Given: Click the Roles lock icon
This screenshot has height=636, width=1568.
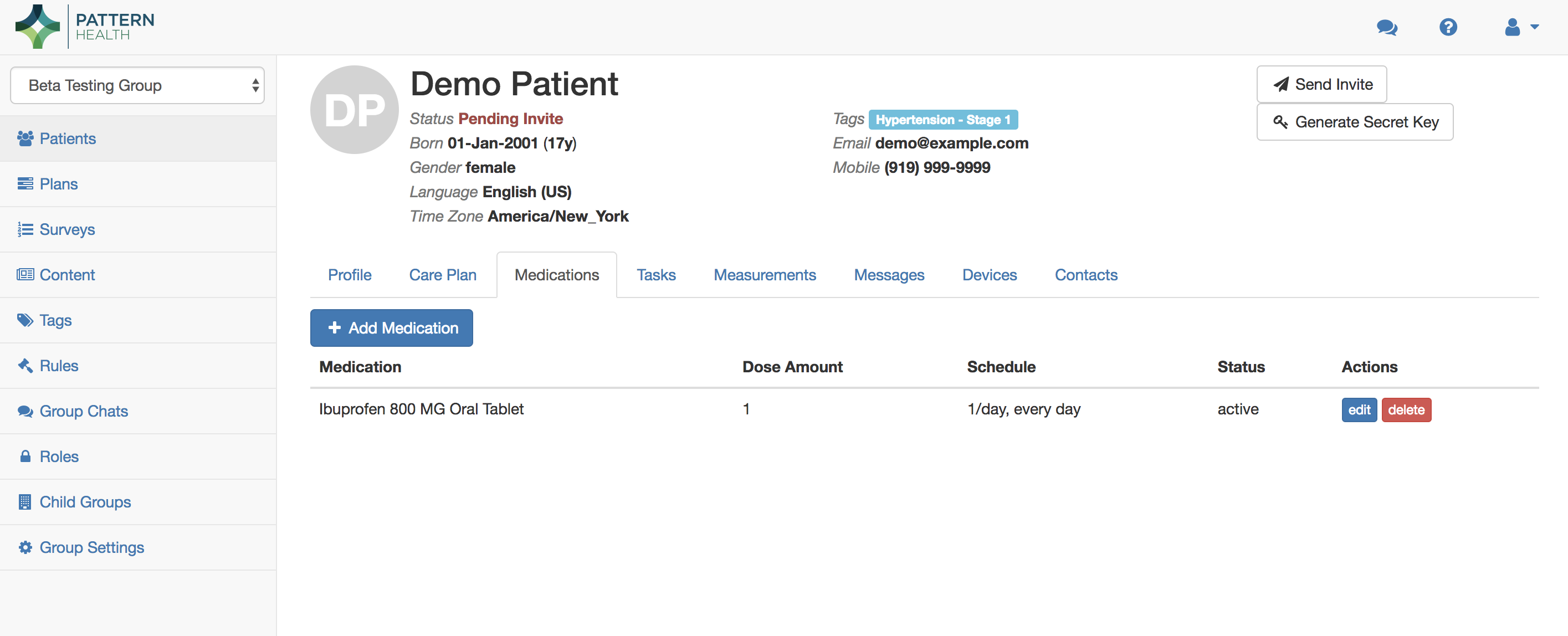Looking at the screenshot, I should click(25, 457).
